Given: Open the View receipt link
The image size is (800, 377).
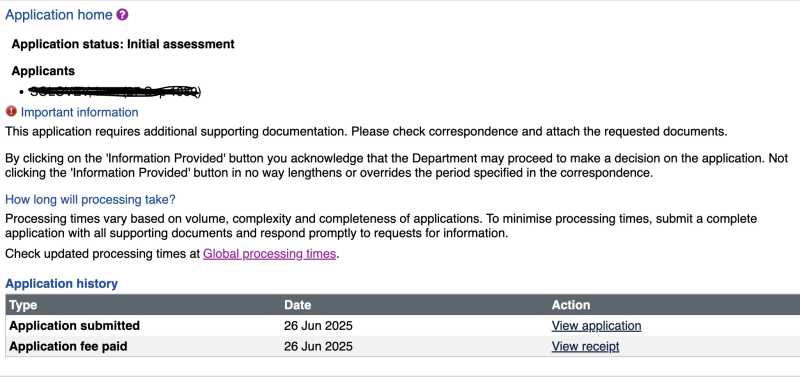Looking at the screenshot, I should pyautogui.click(x=585, y=346).
